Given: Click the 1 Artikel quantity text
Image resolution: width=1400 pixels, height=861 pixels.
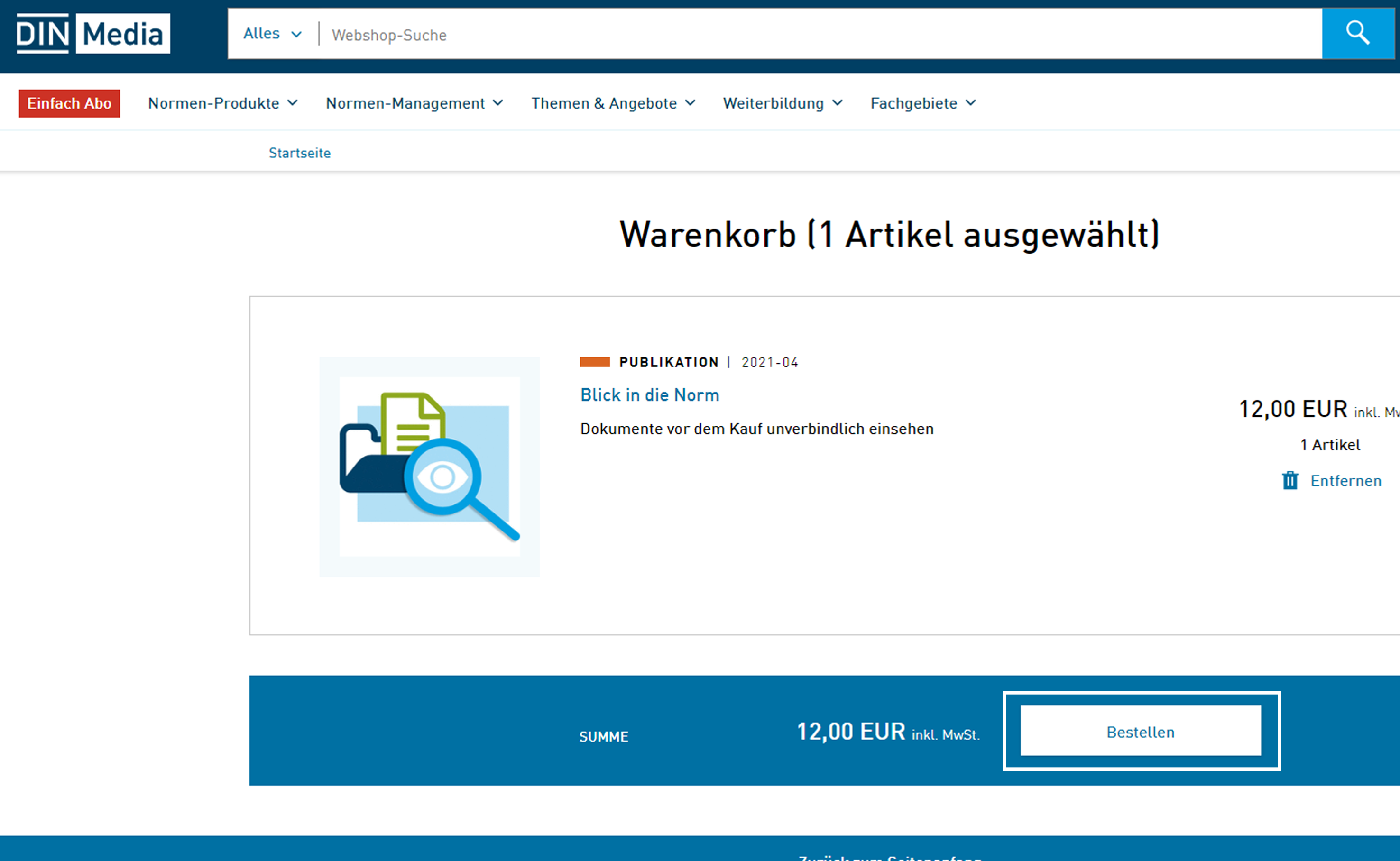Looking at the screenshot, I should pos(1330,445).
